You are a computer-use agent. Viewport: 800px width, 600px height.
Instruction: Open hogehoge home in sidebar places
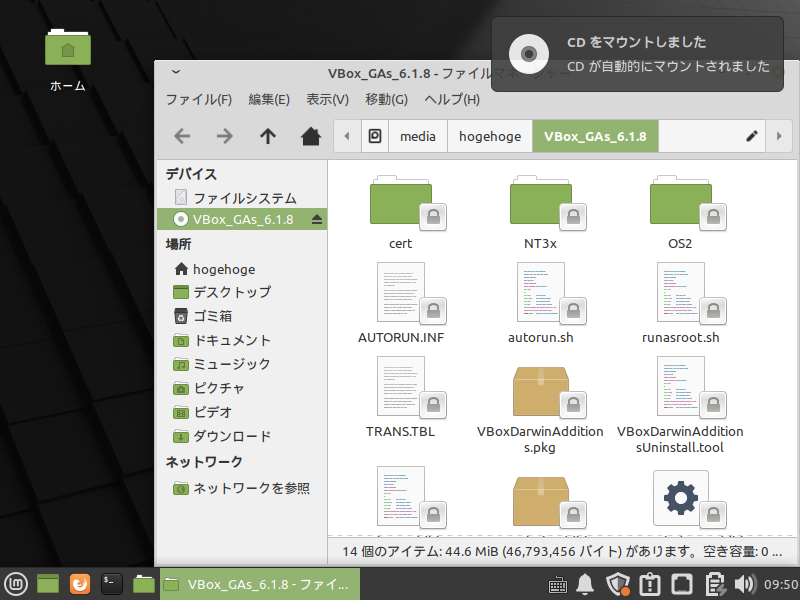click(x=242, y=269)
